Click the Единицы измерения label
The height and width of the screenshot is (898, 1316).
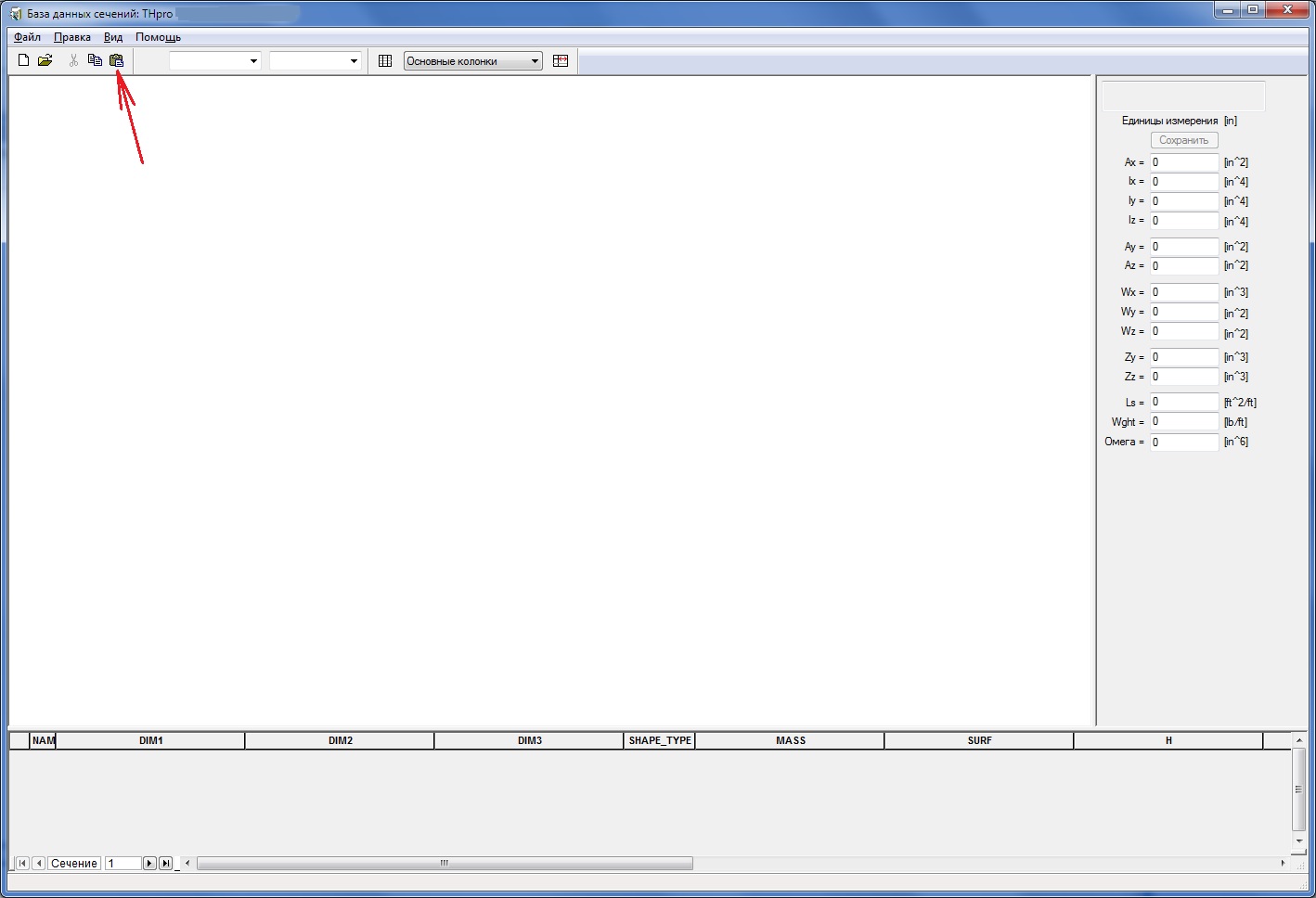point(1169,121)
